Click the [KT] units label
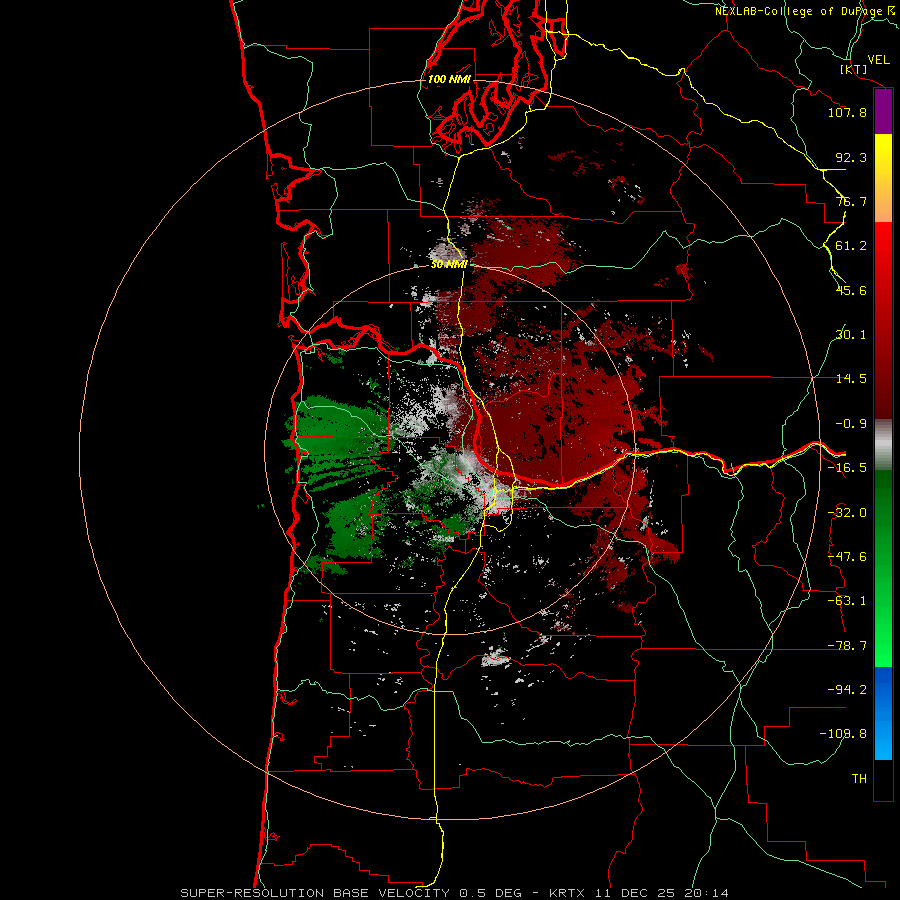Image resolution: width=900 pixels, height=900 pixels. (x=853, y=69)
